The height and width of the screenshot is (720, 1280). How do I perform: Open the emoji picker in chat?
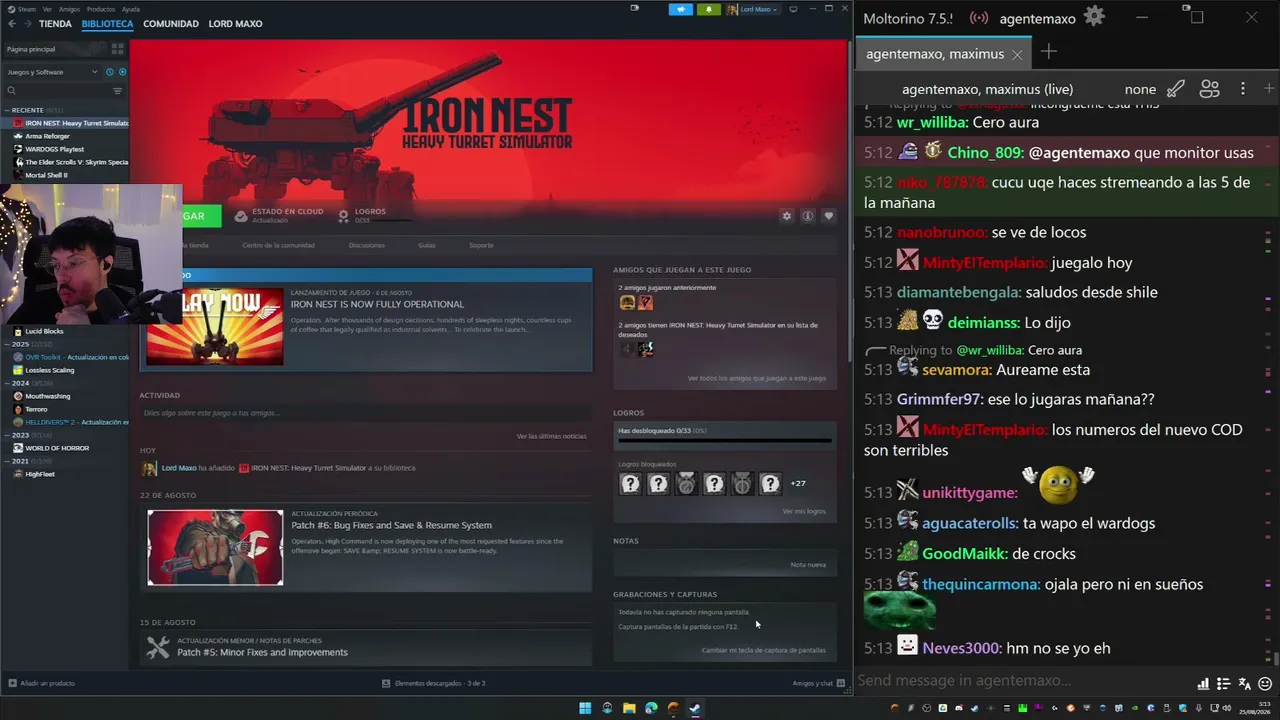[x=1265, y=684]
